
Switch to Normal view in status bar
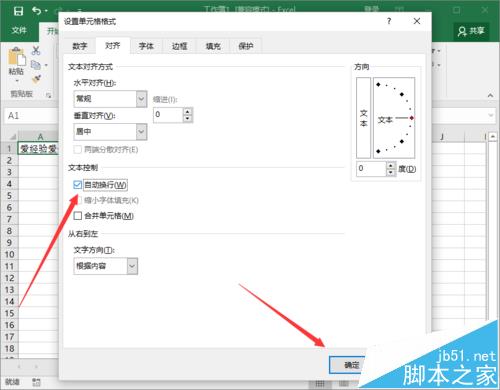pyautogui.click(x=320, y=383)
